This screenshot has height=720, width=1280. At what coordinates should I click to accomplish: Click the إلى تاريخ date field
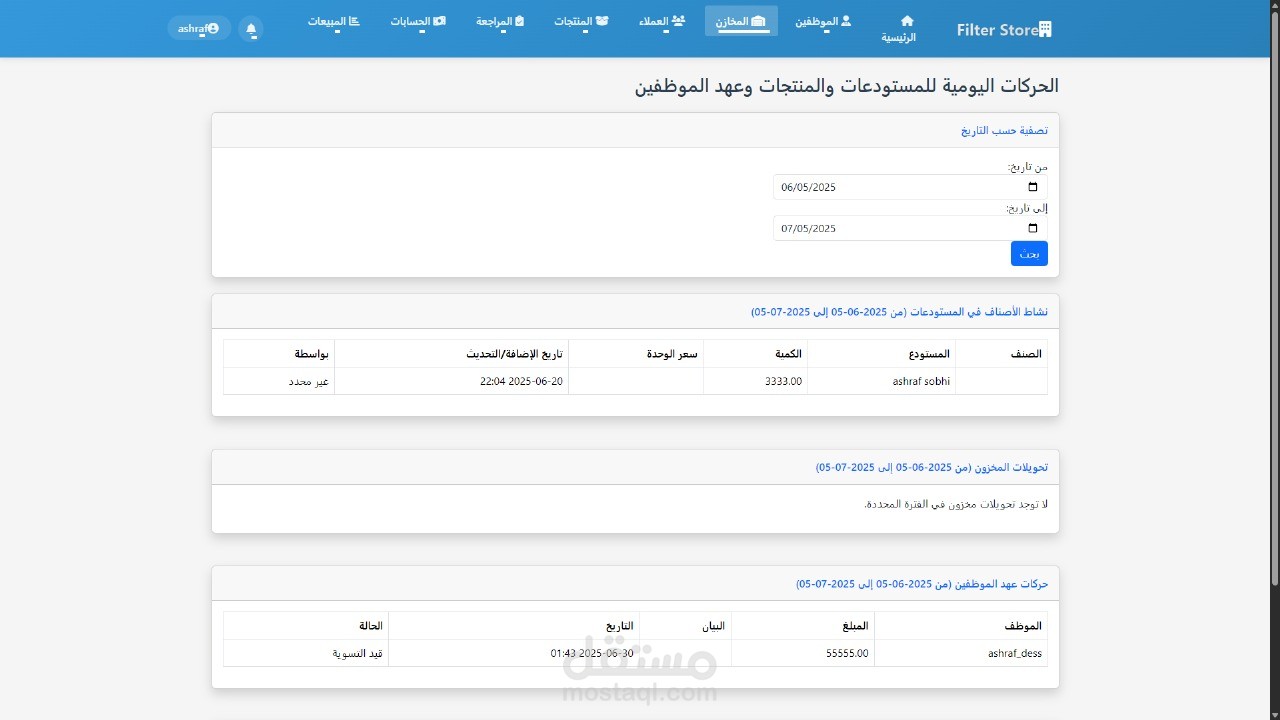click(x=910, y=228)
